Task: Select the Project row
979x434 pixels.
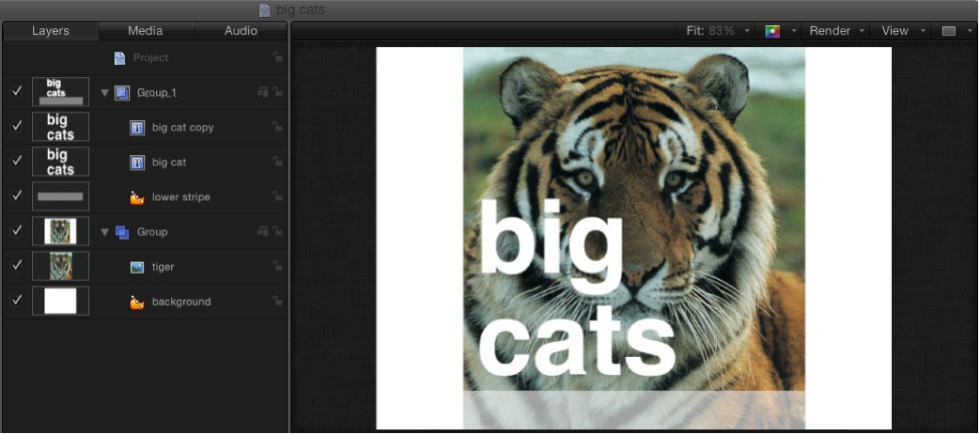Action: pyautogui.click(x=145, y=57)
